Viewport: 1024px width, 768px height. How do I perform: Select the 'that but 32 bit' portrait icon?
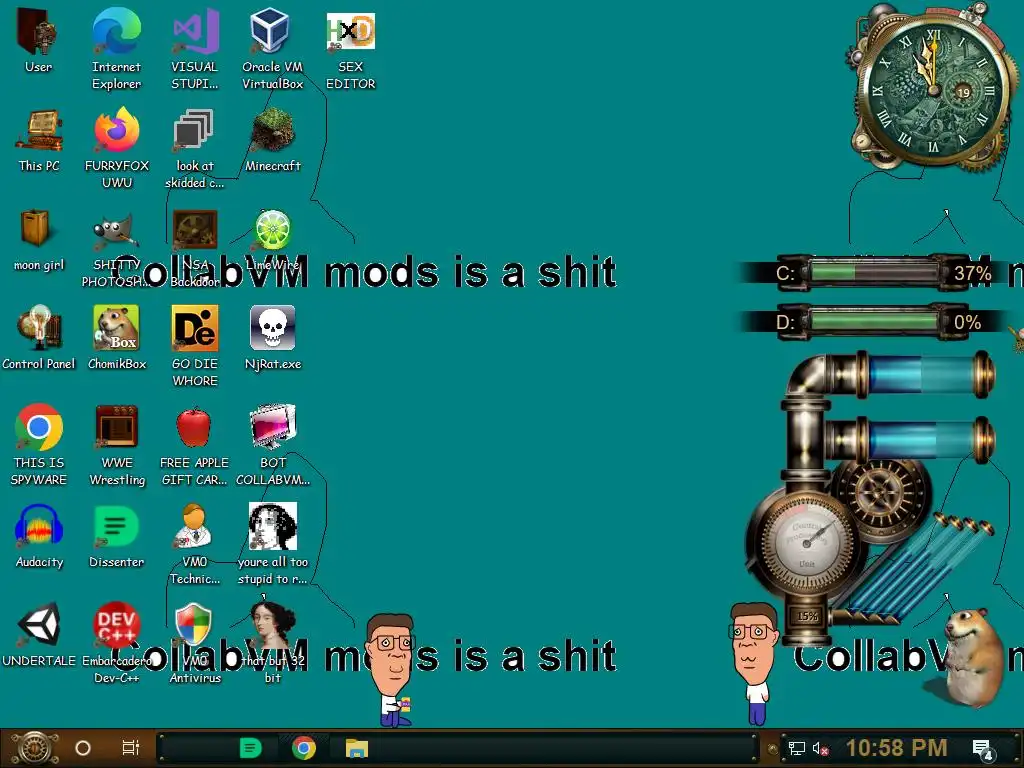tap(273, 643)
